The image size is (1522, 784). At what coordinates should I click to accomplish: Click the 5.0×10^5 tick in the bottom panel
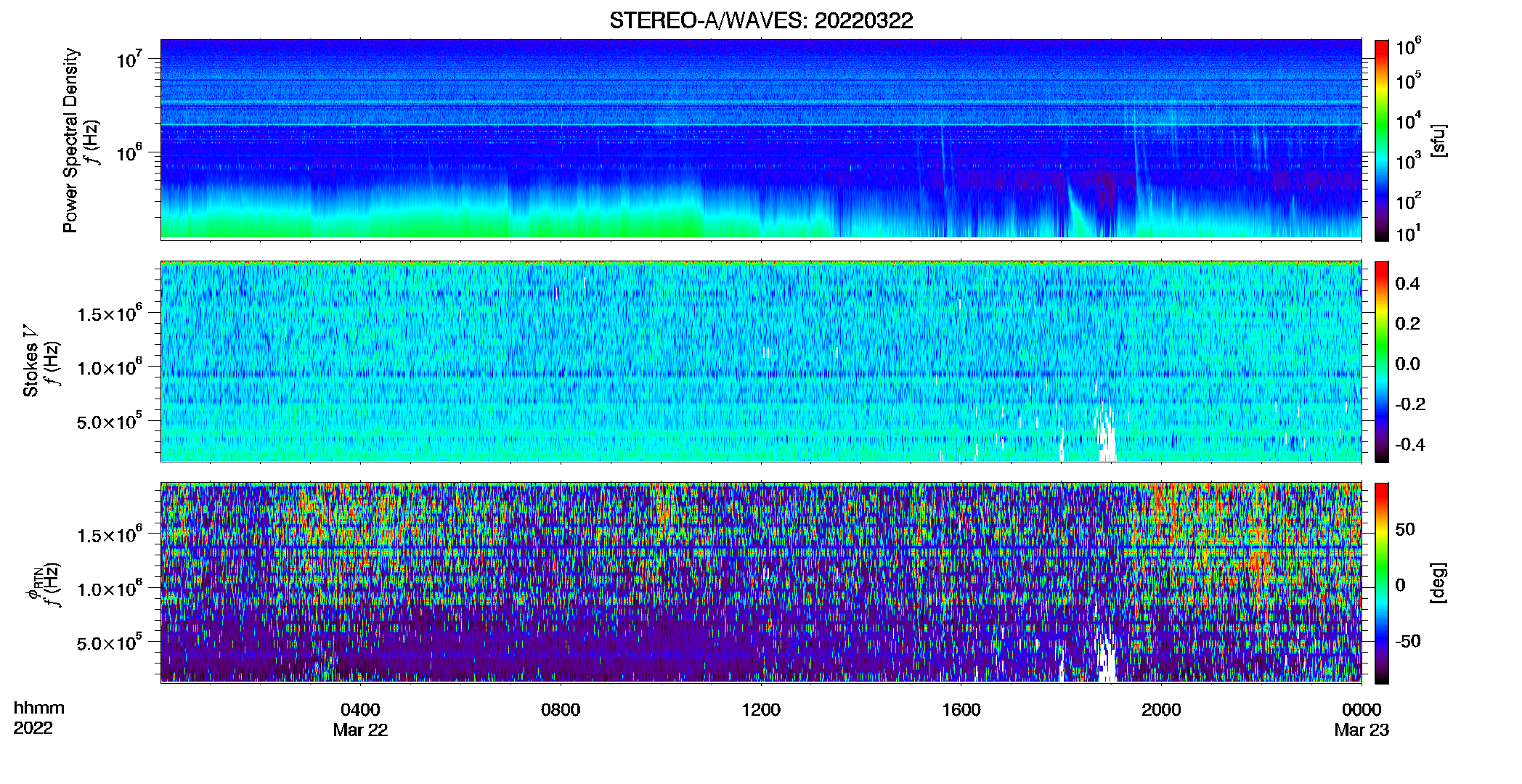click(110, 642)
